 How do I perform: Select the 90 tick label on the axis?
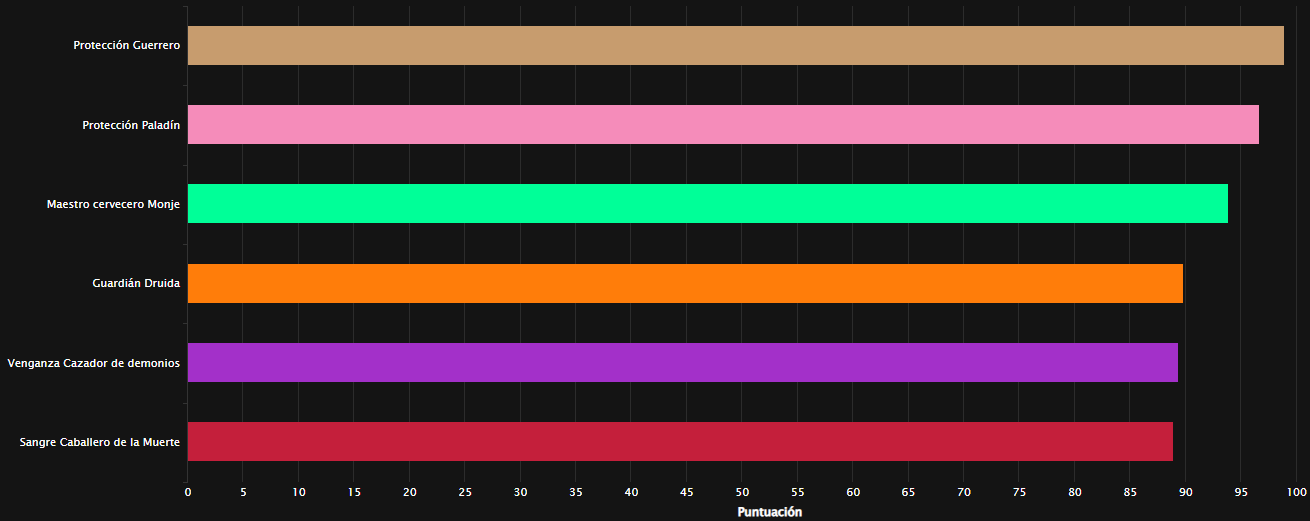pyautogui.click(x=1185, y=492)
